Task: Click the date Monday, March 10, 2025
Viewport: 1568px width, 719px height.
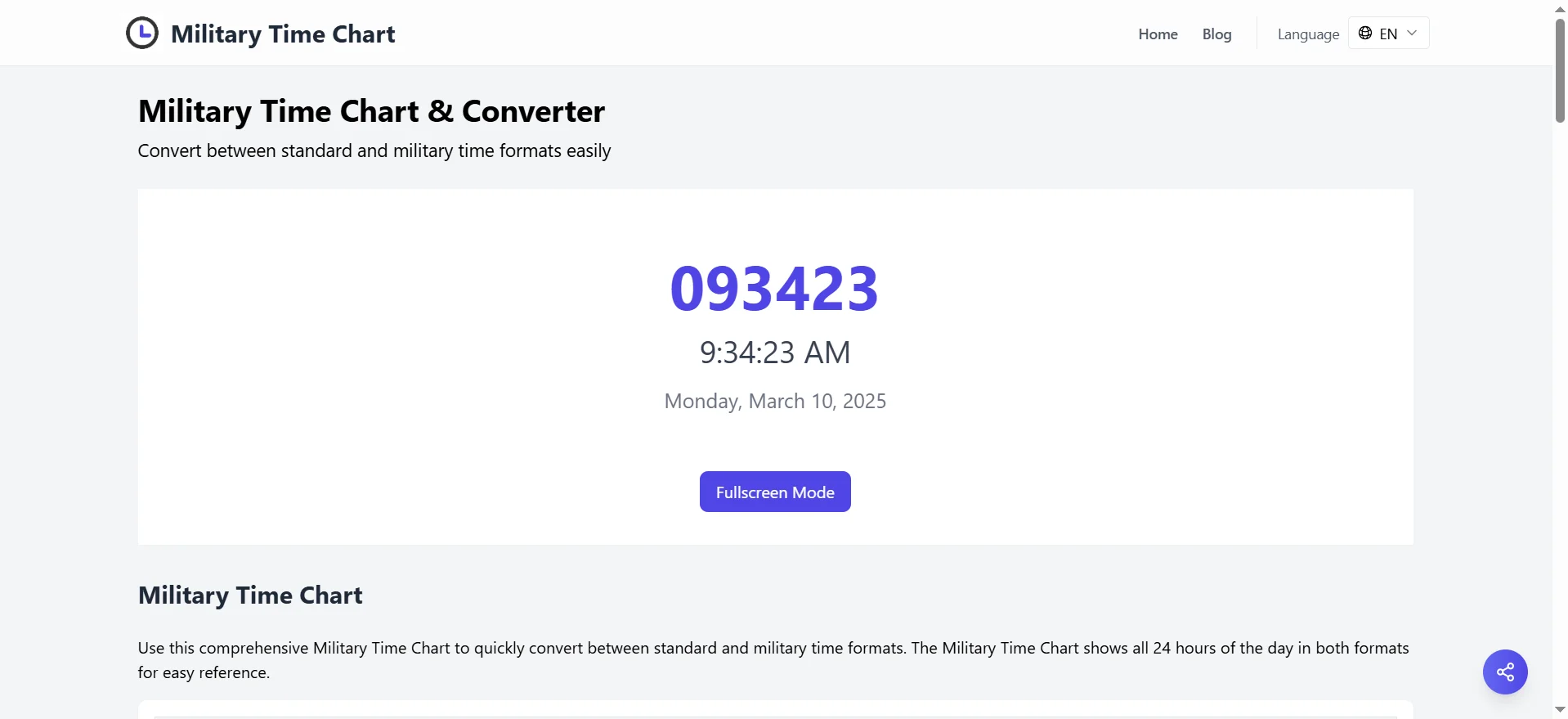Action: pos(775,401)
